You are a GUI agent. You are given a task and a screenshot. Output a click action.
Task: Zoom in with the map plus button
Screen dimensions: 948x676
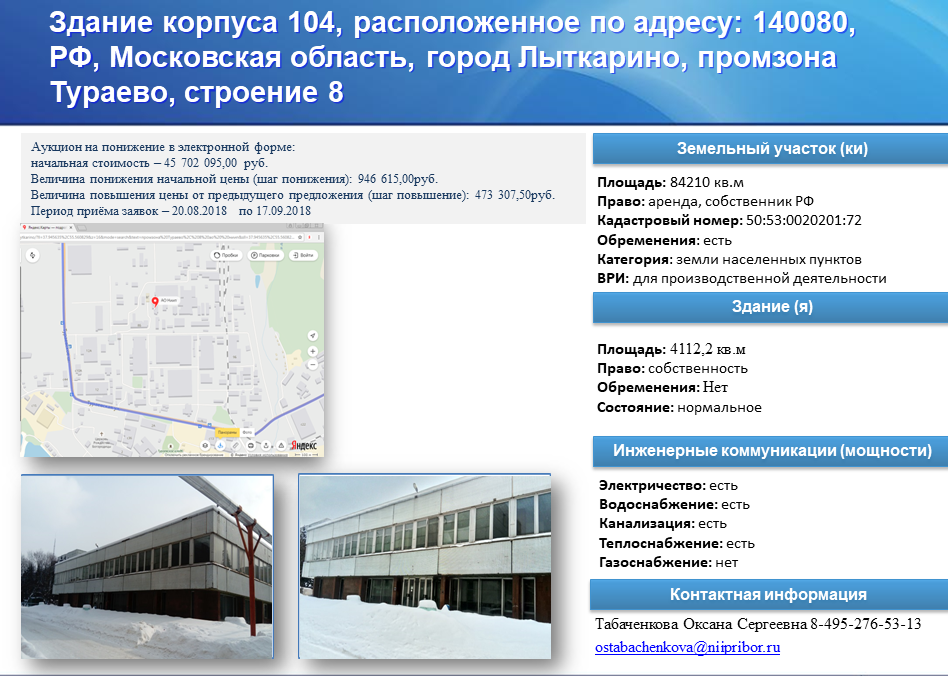(x=313, y=352)
